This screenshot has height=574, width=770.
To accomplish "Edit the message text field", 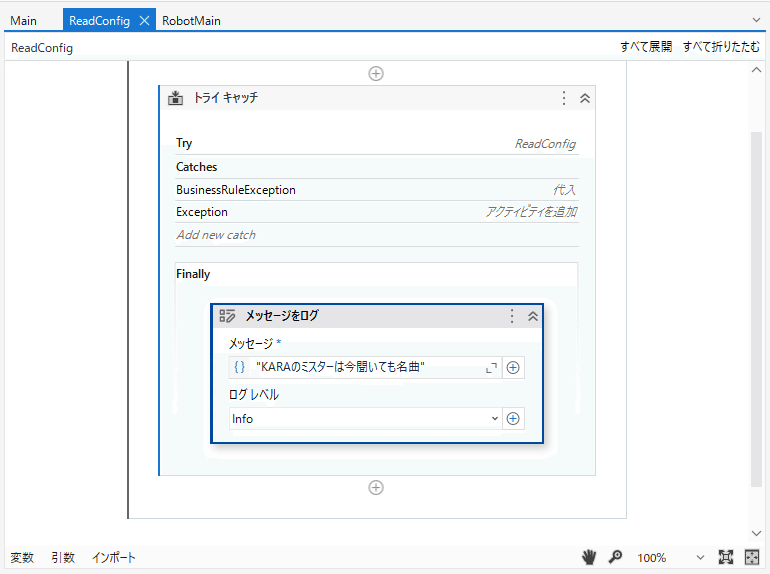I will point(367,367).
